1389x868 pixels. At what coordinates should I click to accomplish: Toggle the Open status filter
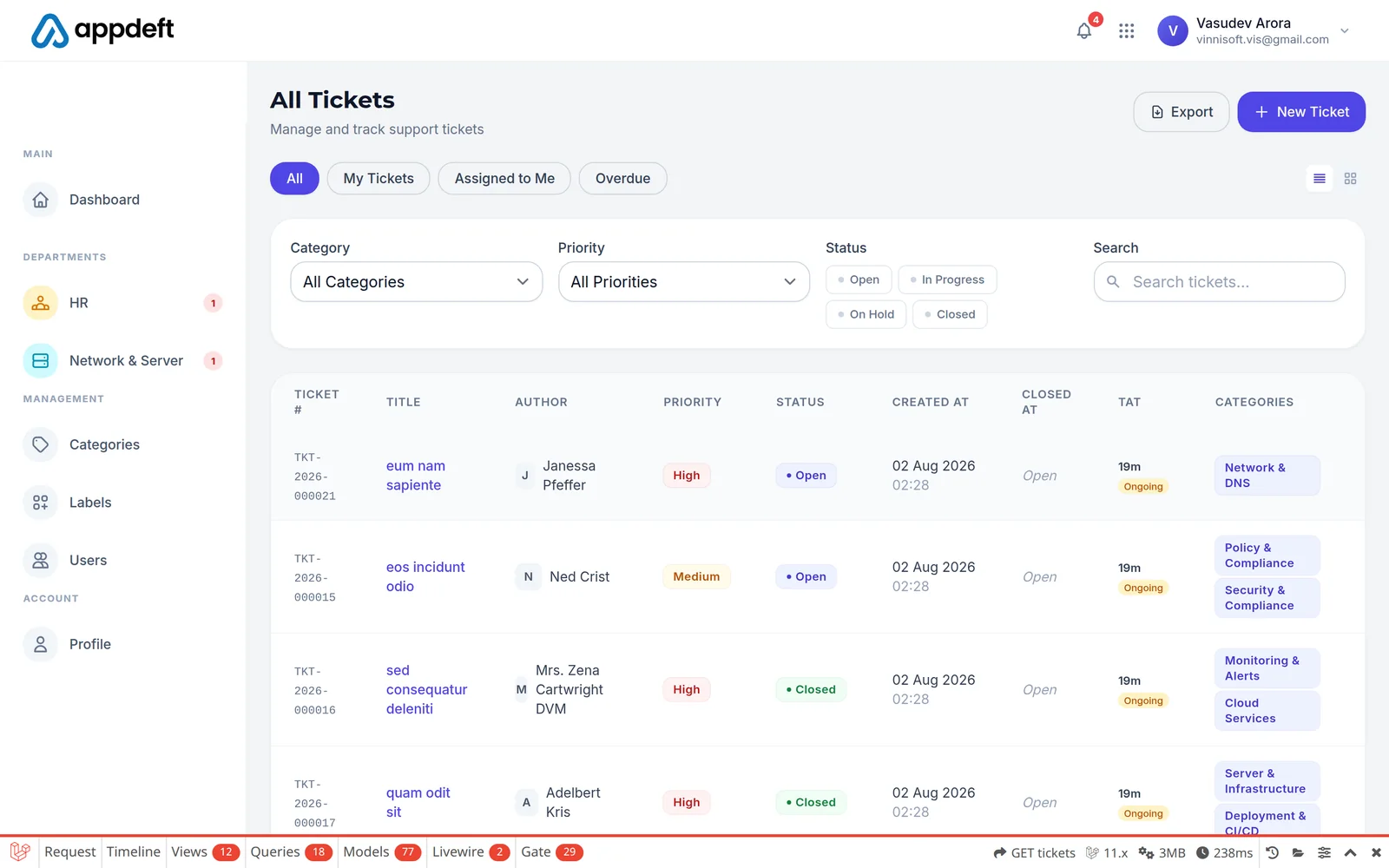click(859, 279)
